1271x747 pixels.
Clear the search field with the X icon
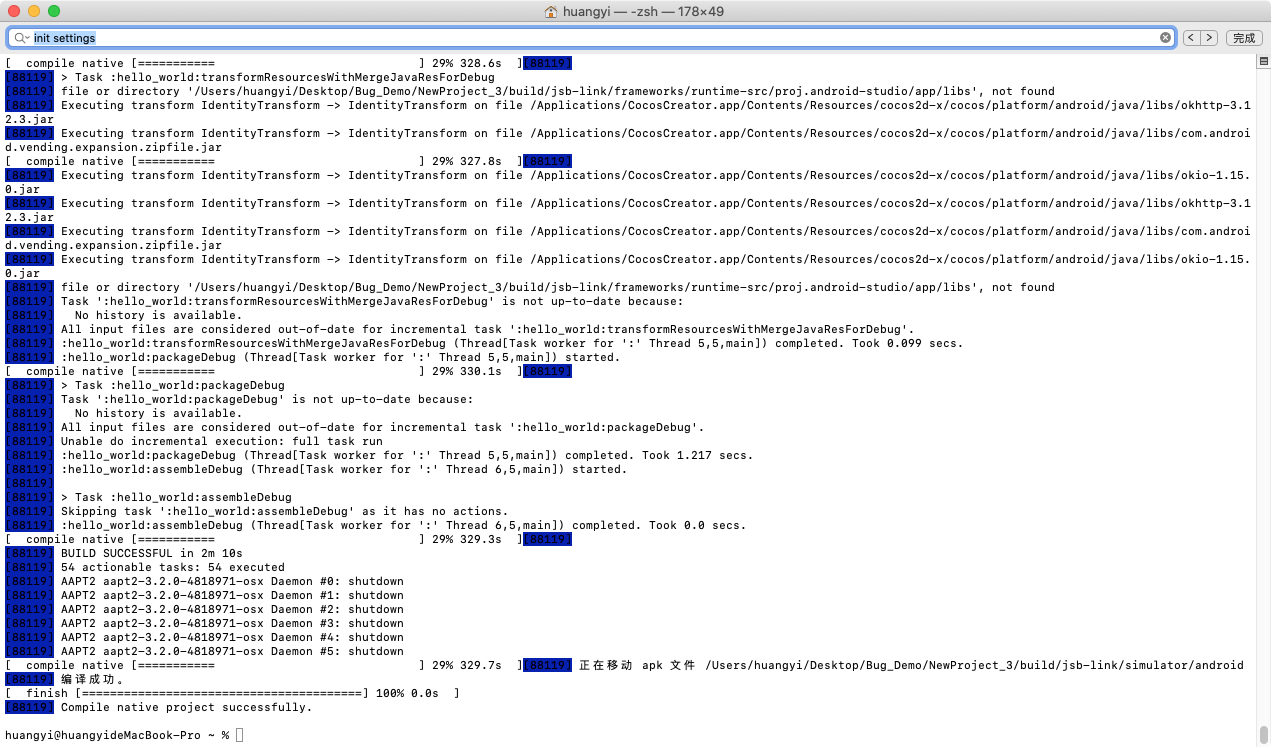[1165, 38]
